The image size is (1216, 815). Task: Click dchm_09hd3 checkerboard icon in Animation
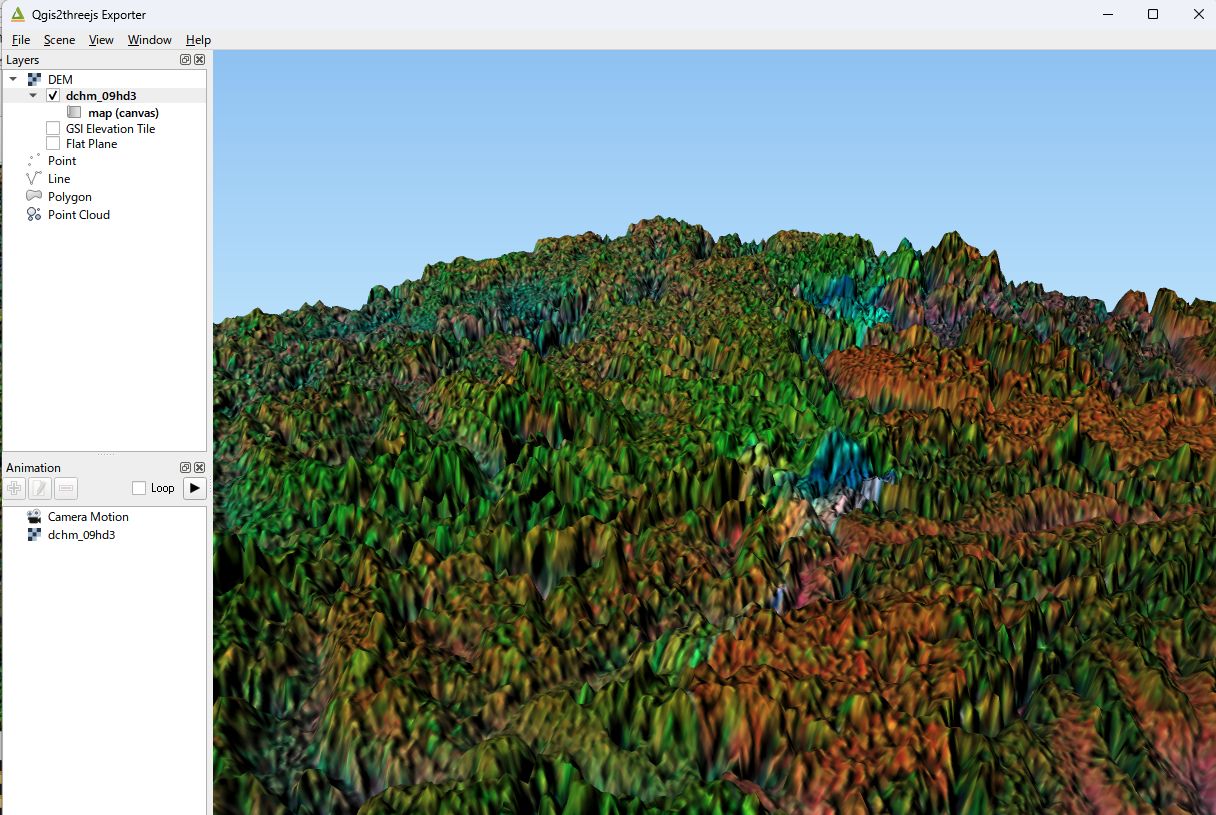tap(34, 535)
